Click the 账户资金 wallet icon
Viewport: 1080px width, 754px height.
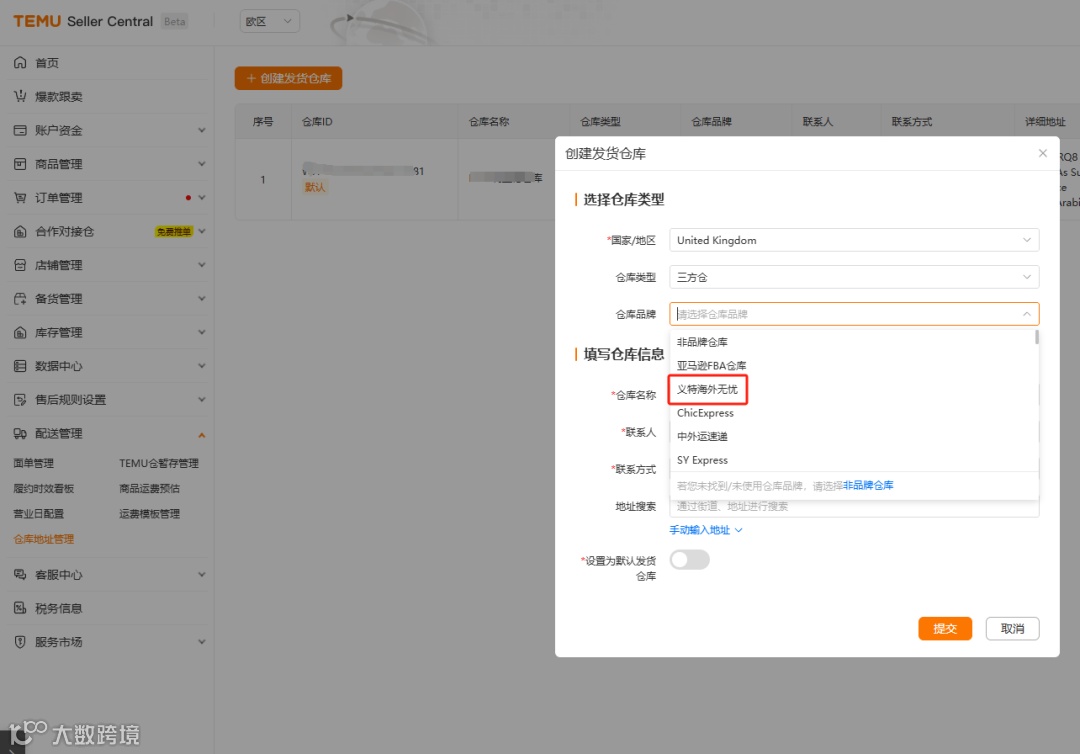(20, 130)
